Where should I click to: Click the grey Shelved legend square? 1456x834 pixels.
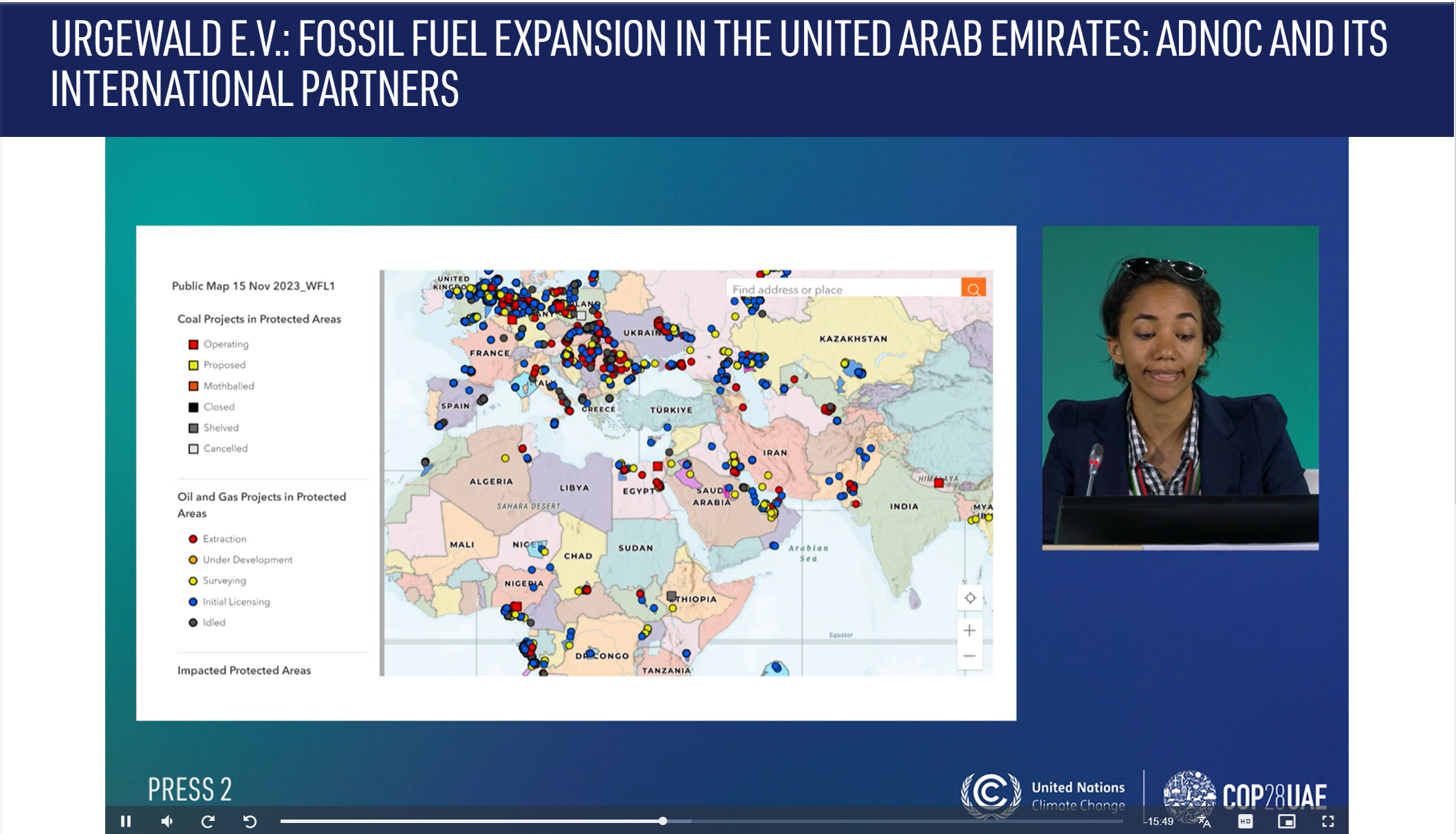pyautogui.click(x=193, y=427)
